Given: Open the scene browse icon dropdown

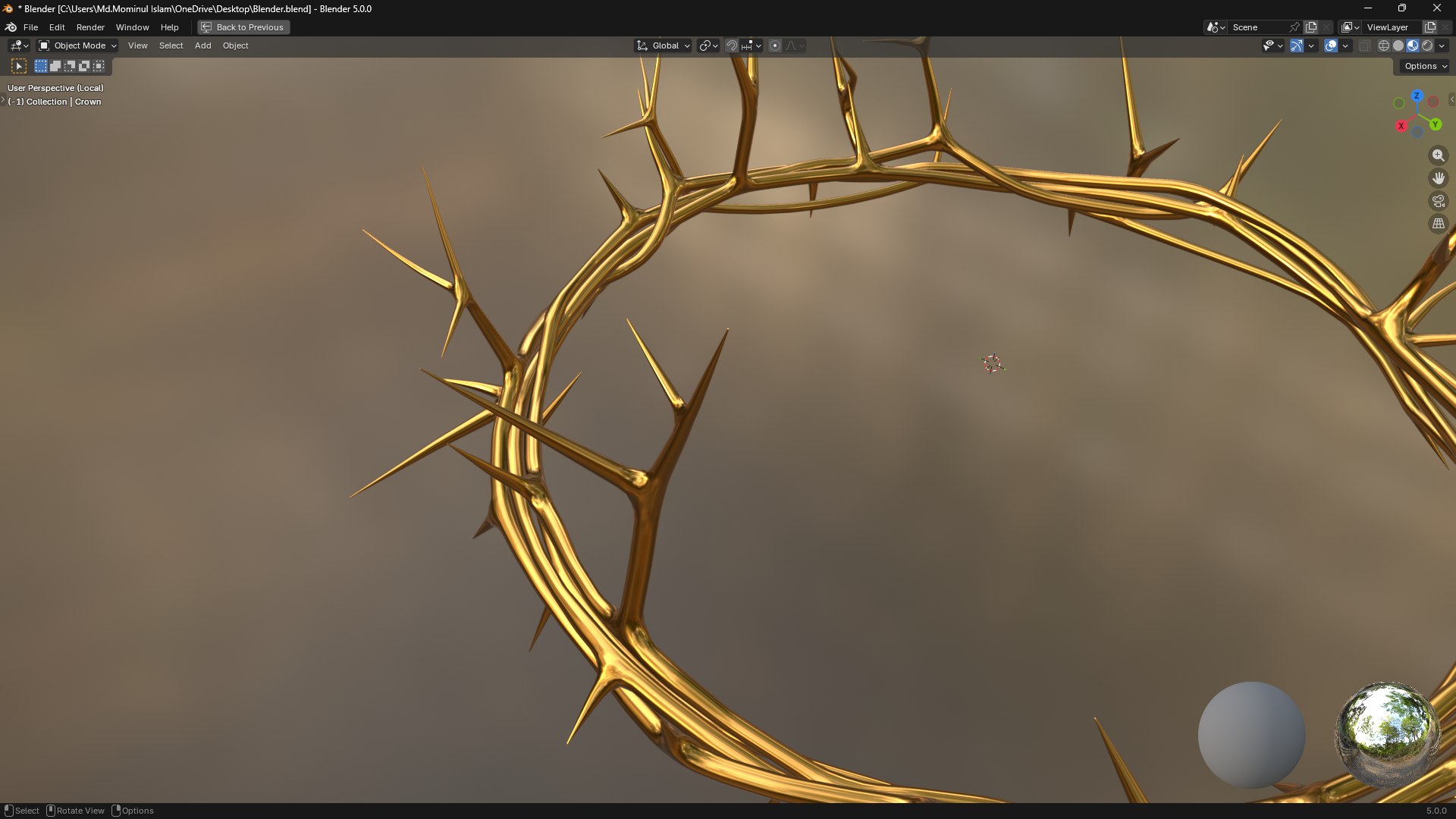Looking at the screenshot, I should tap(1216, 27).
